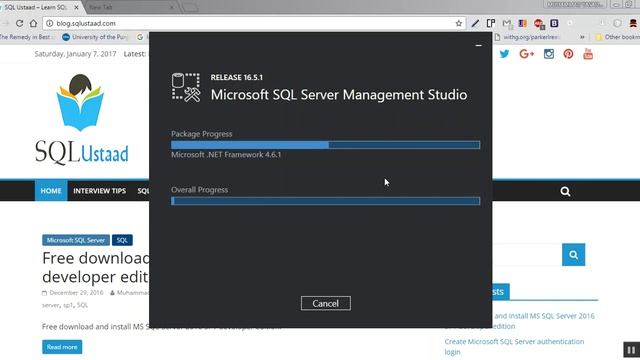Open the Instagram social icon
The width and height of the screenshot is (640, 360).
tap(549, 54)
